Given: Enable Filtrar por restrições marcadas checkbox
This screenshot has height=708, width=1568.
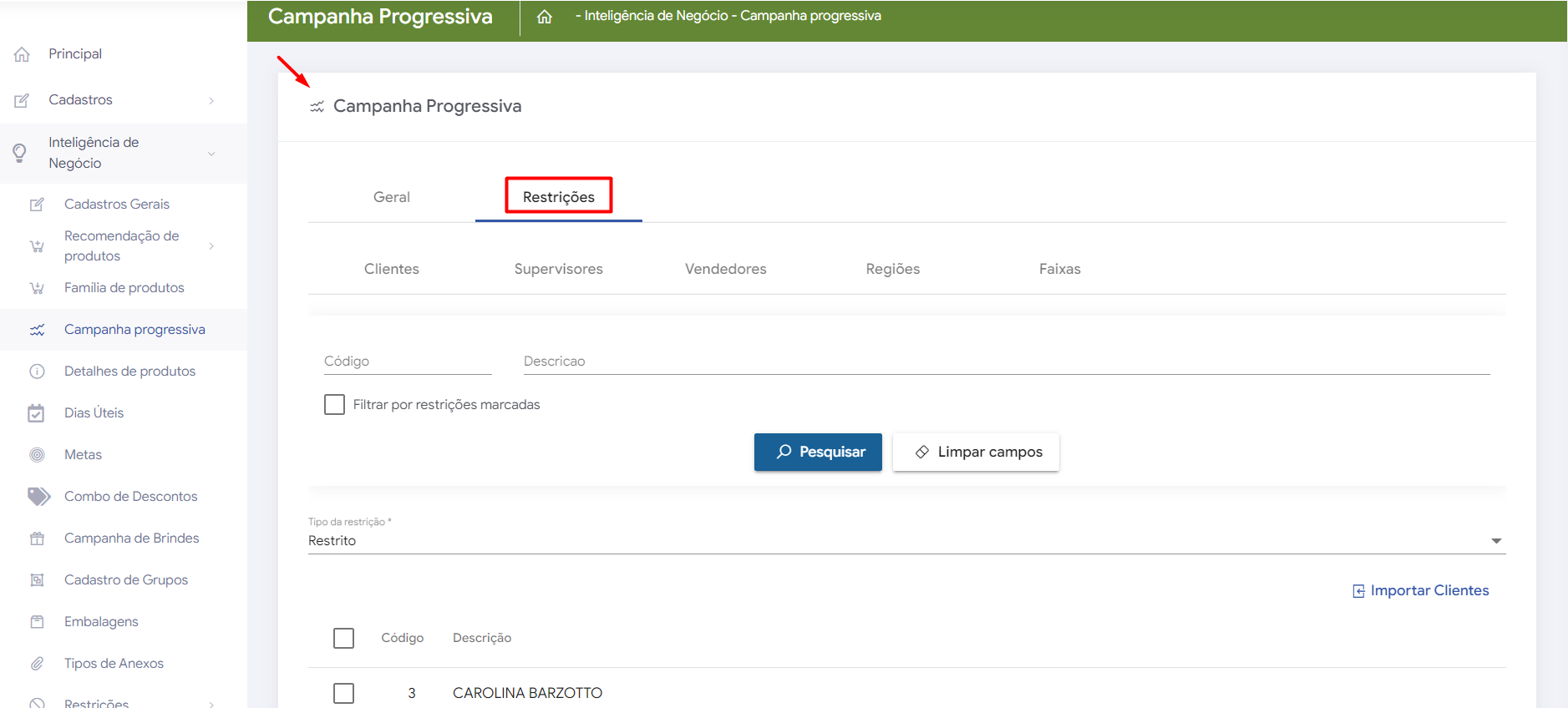Looking at the screenshot, I should 334,405.
